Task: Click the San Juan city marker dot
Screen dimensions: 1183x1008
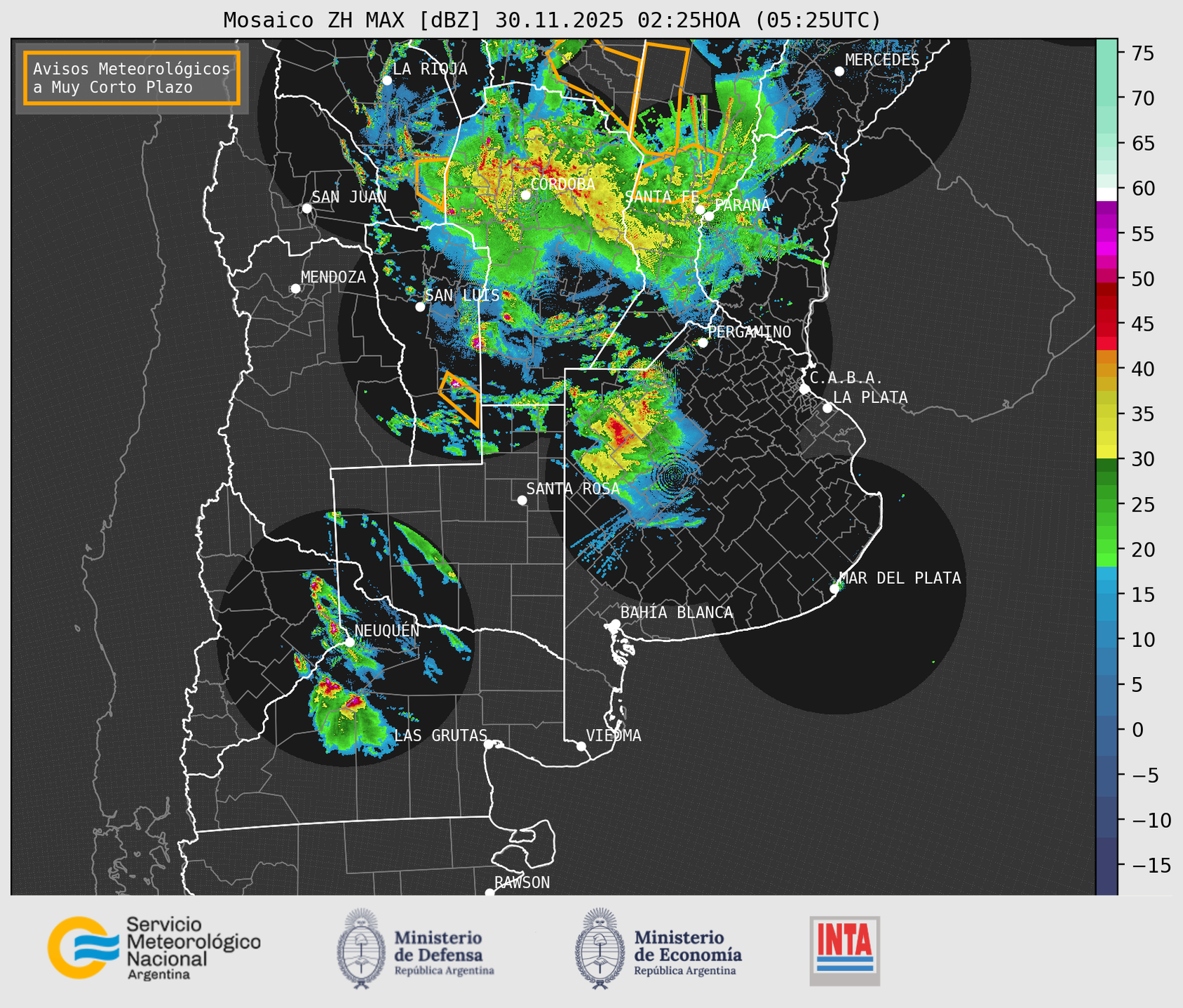Action: (x=306, y=208)
